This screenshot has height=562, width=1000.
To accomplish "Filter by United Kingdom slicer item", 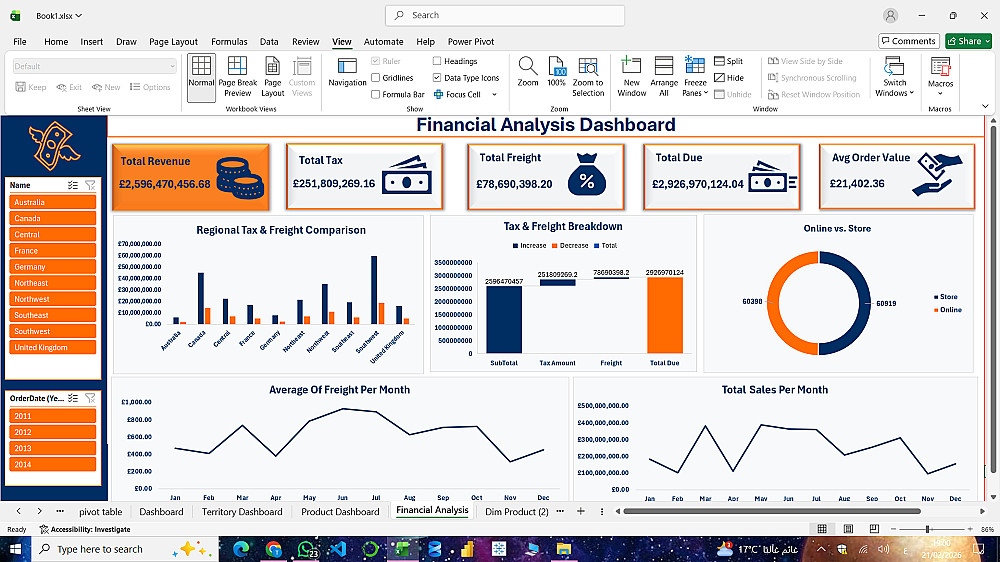I will [52, 348].
